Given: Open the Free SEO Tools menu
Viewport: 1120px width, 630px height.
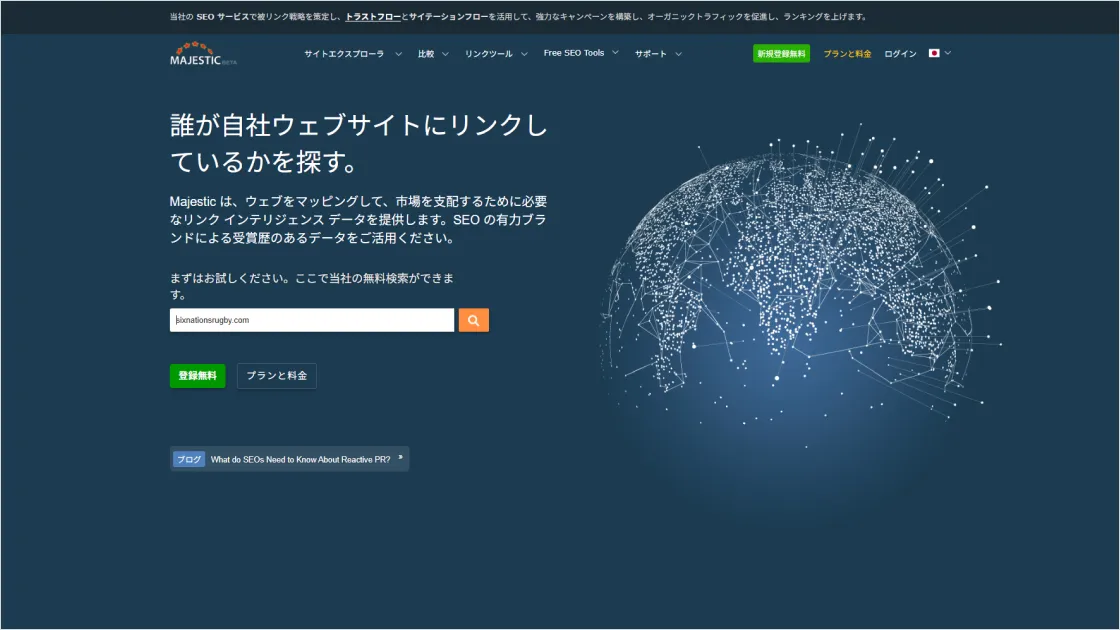Looking at the screenshot, I should coord(574,53).
